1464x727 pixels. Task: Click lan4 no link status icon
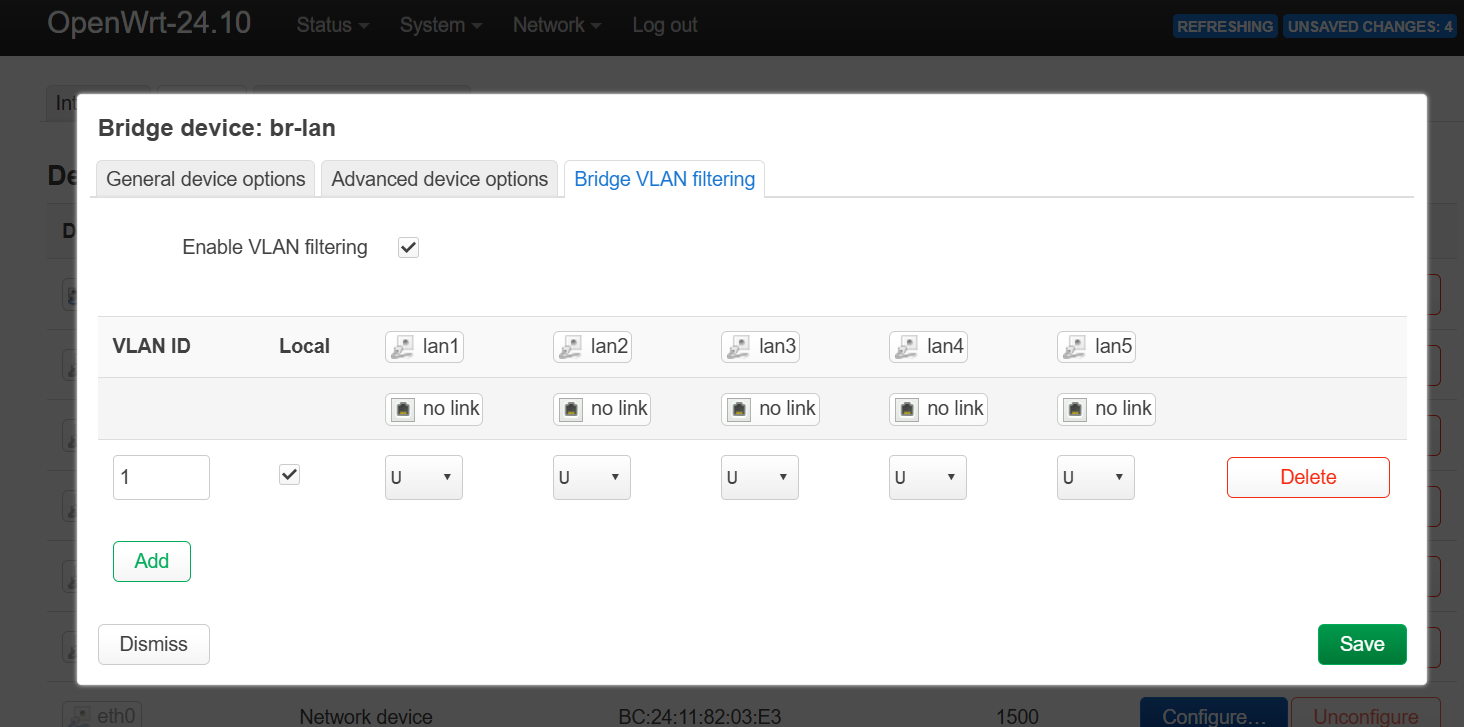pos(907,409)
